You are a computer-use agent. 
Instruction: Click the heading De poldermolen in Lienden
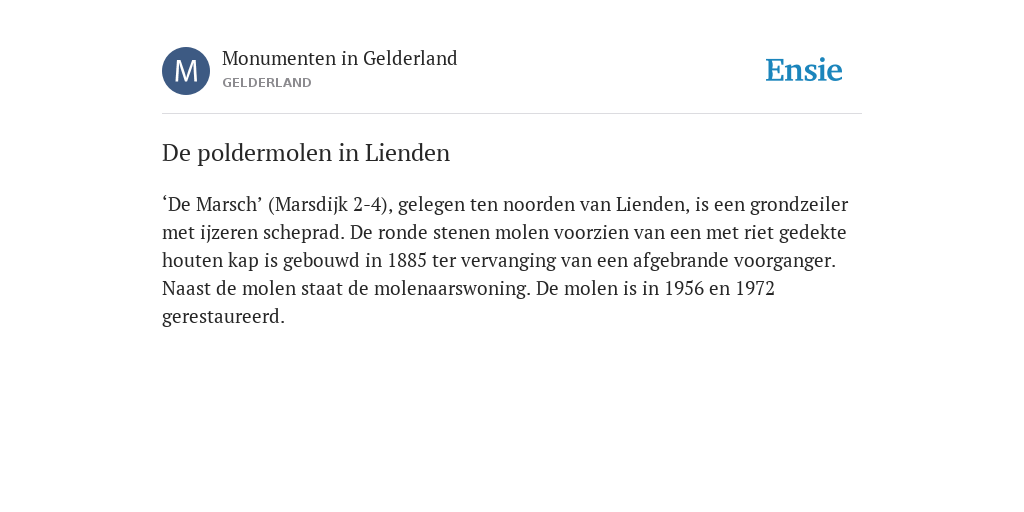[306, 153]
